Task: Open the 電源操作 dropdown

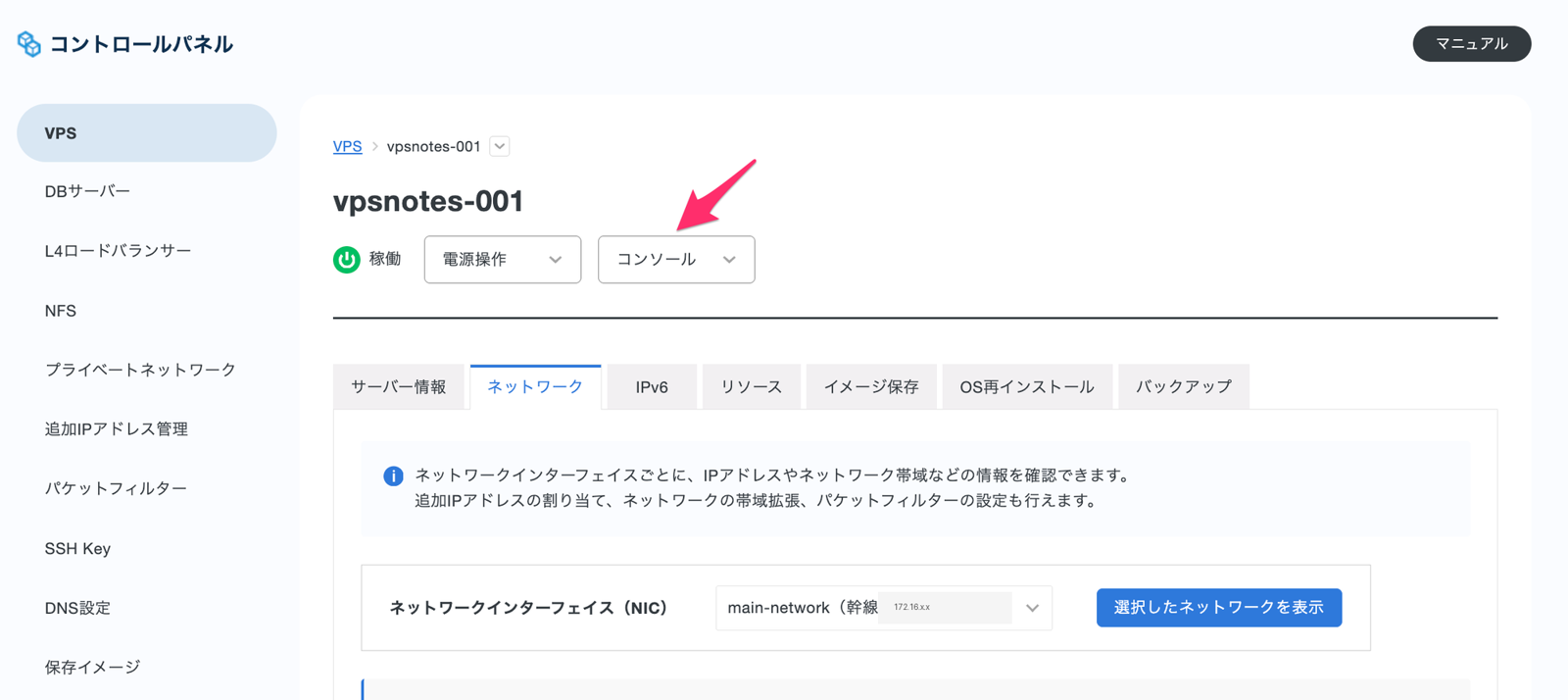Action: pyautogui.click(x=502, y=260)
